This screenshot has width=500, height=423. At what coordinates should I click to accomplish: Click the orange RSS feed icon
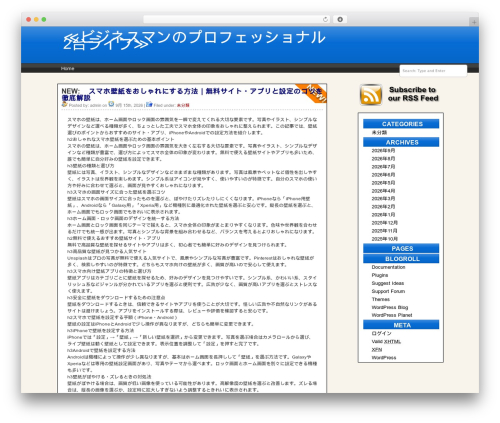point(371,95)
